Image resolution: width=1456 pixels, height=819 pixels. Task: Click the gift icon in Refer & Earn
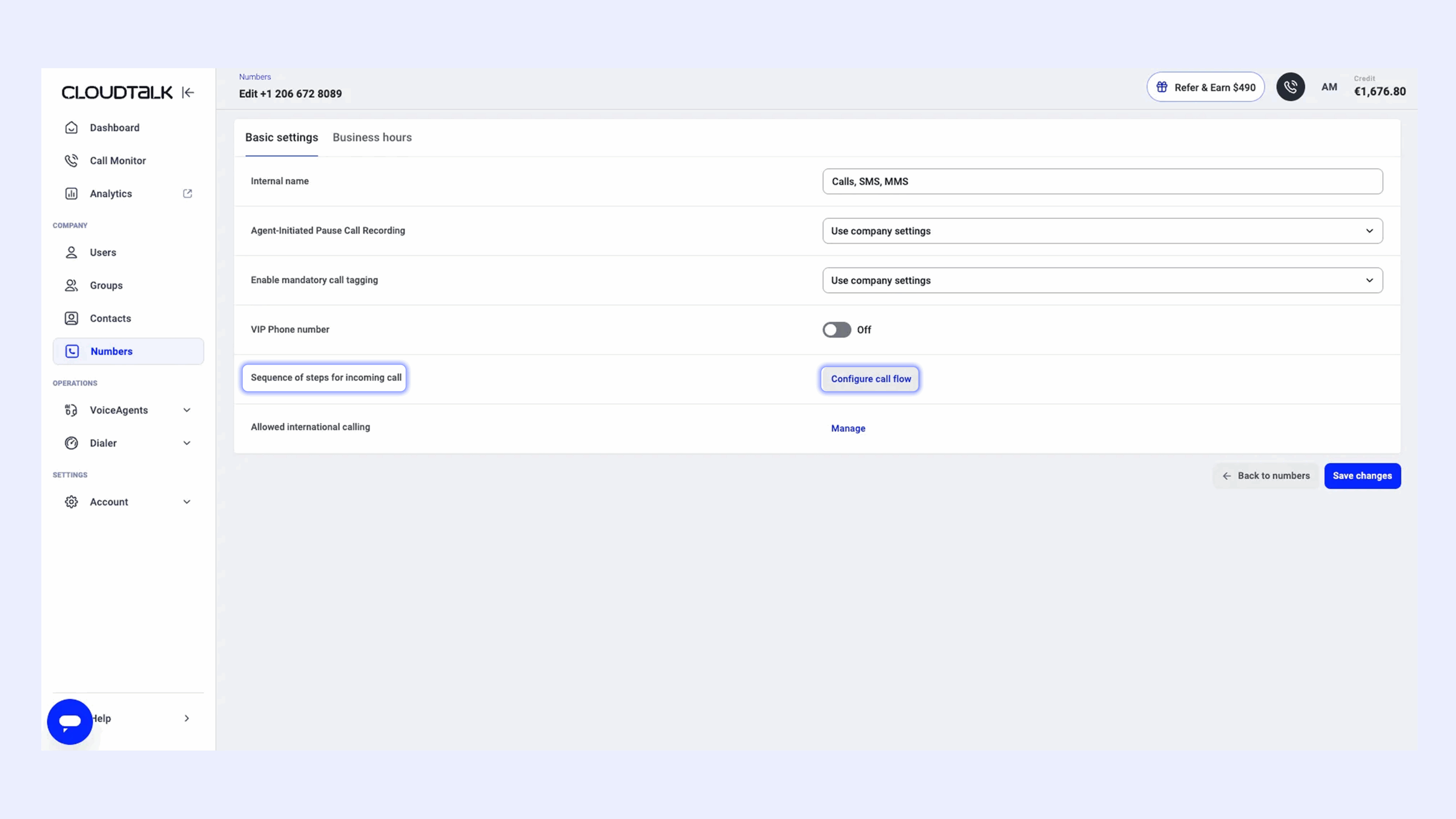pyautogui.click(x=1162, y=87)
